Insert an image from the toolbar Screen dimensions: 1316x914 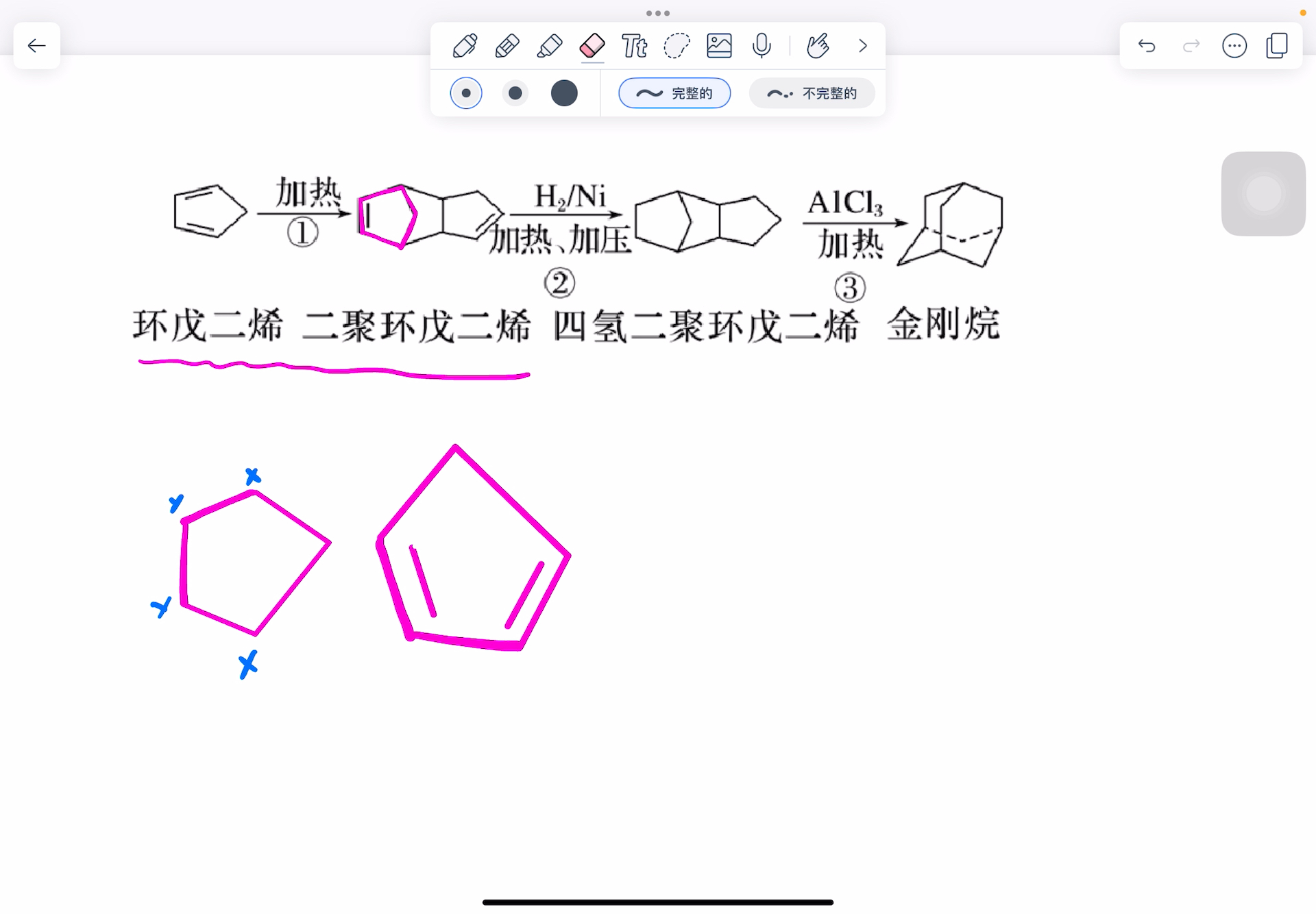pyautogui.click(x=720, y=46)
